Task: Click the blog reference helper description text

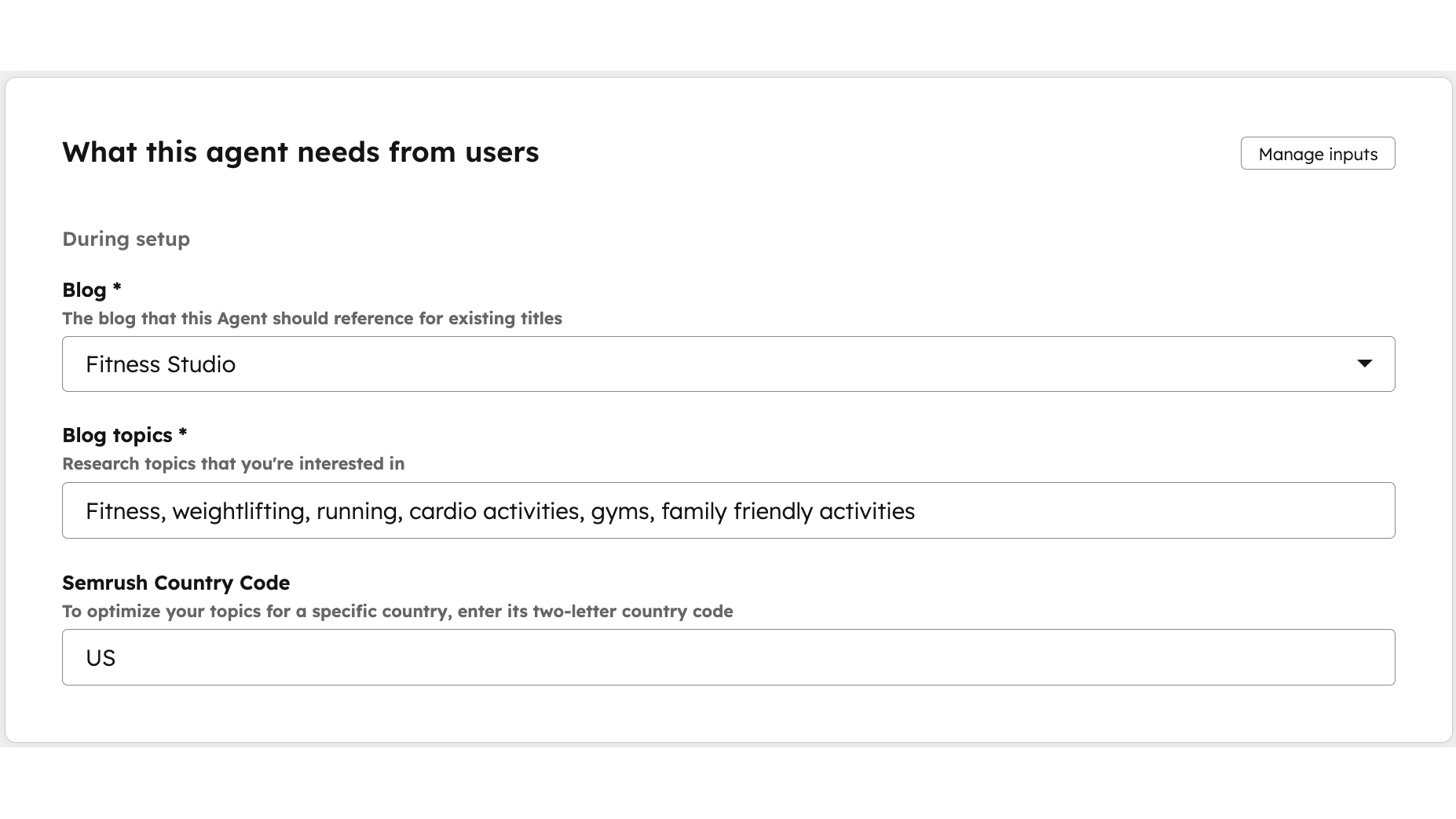Action: [312, 319]
